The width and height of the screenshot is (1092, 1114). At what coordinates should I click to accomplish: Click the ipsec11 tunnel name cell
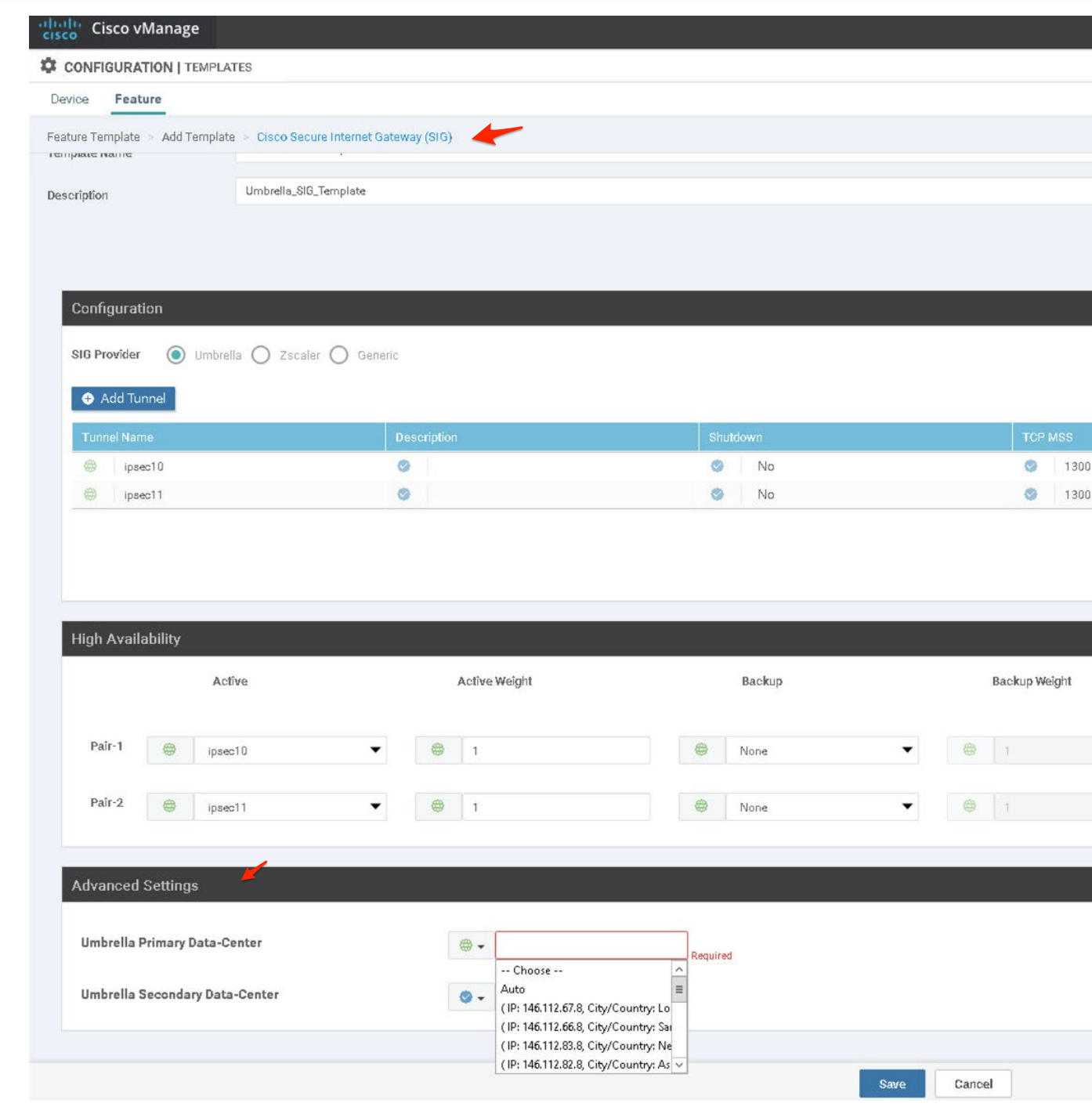pyautogui.click(x=143, y=495)
